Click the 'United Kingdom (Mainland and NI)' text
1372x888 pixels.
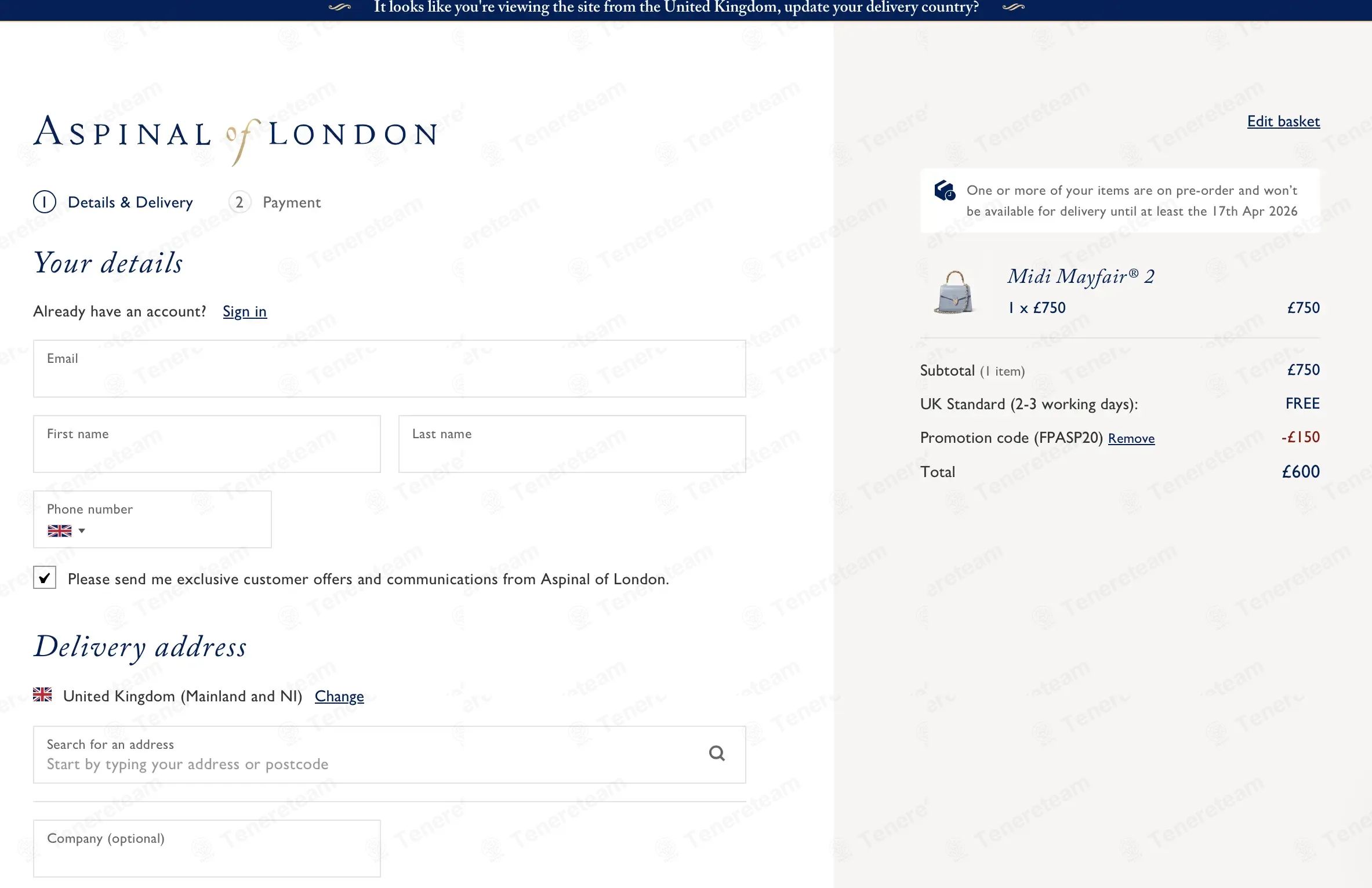tap(183, 696)
